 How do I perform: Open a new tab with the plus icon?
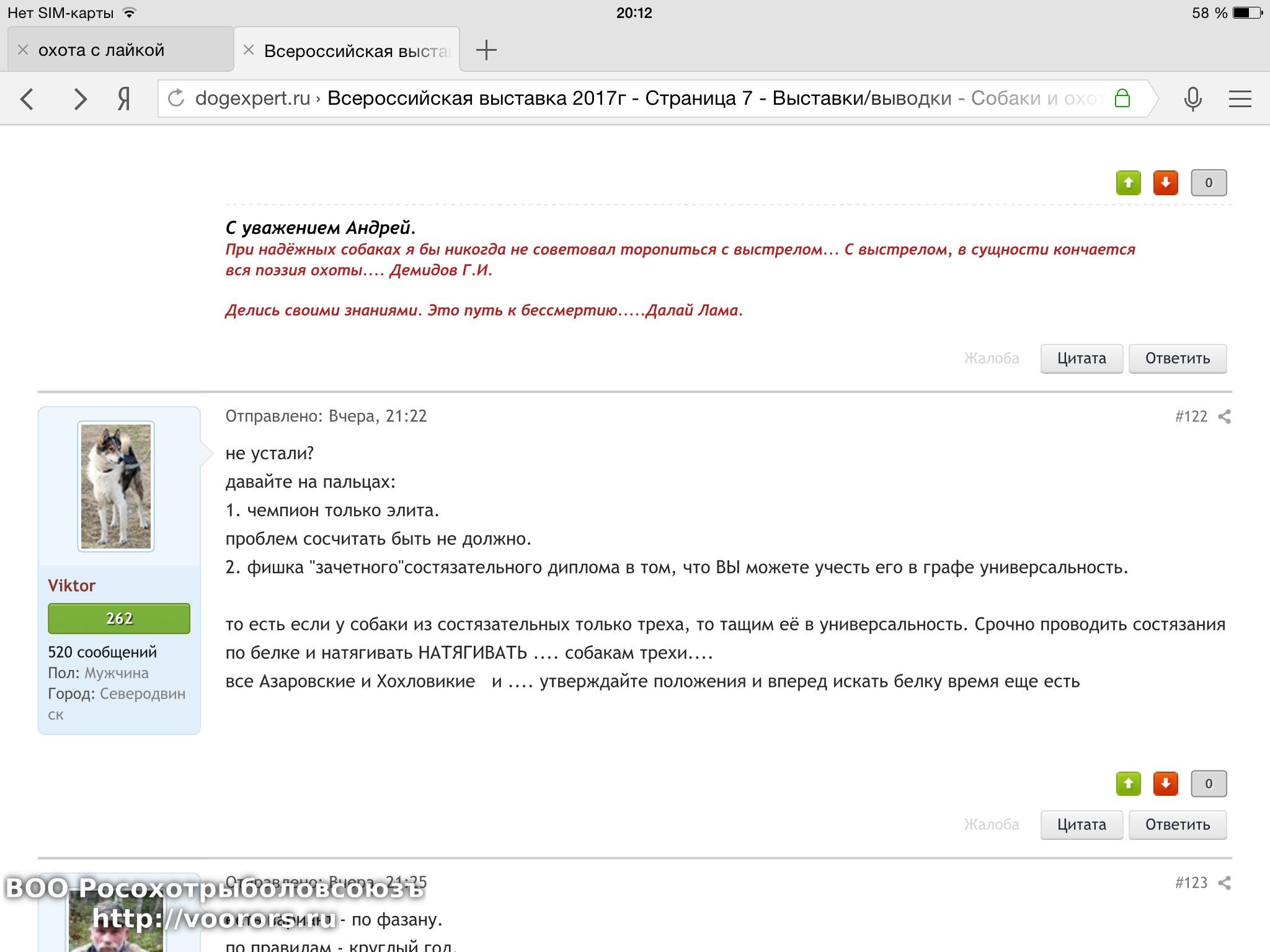click(486, 50)
